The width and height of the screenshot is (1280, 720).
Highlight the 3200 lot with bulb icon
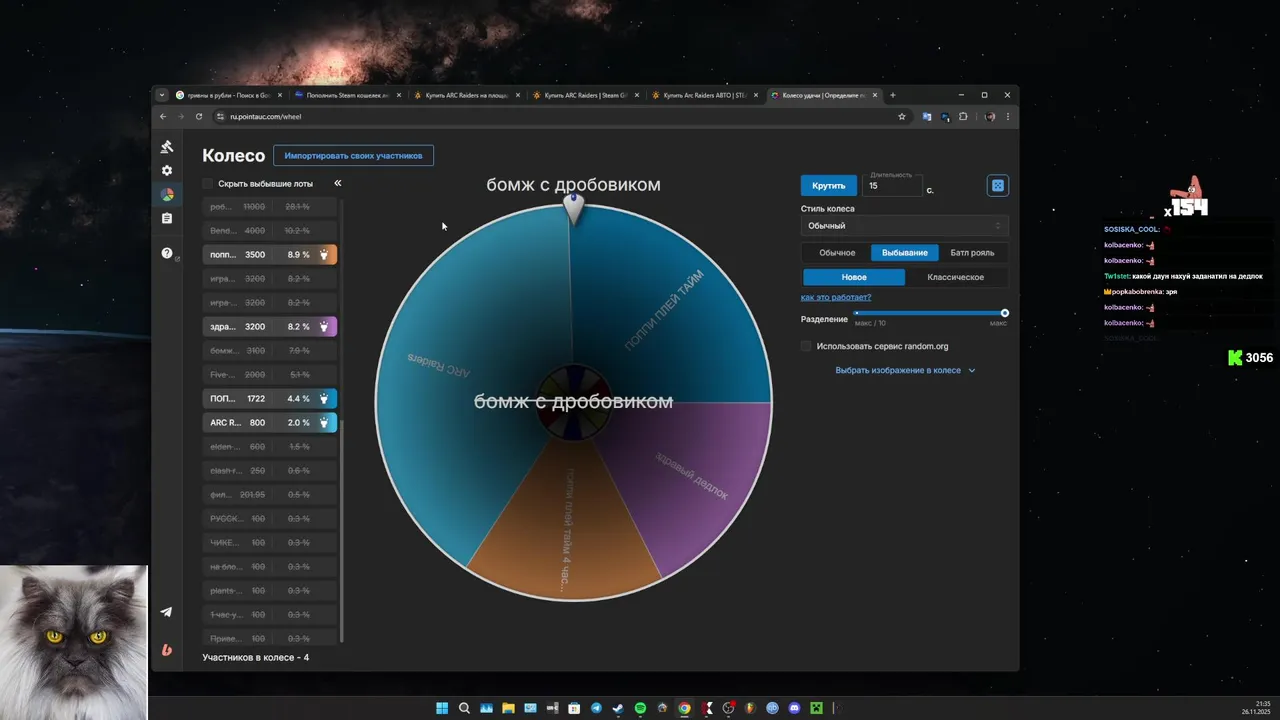[x=323, y=327]
